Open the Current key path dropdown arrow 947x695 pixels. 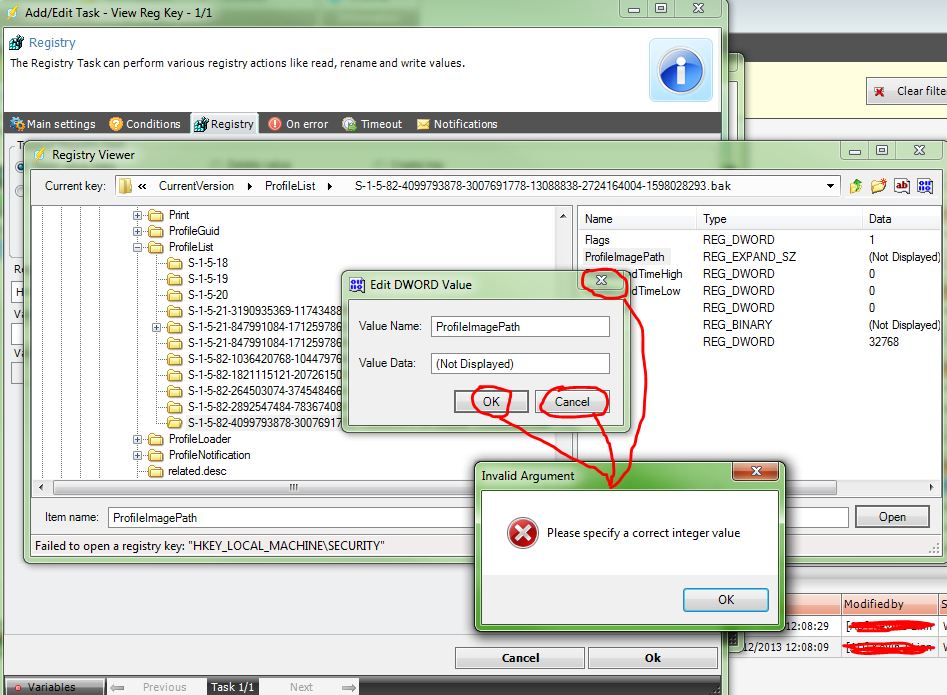[831, 186]
